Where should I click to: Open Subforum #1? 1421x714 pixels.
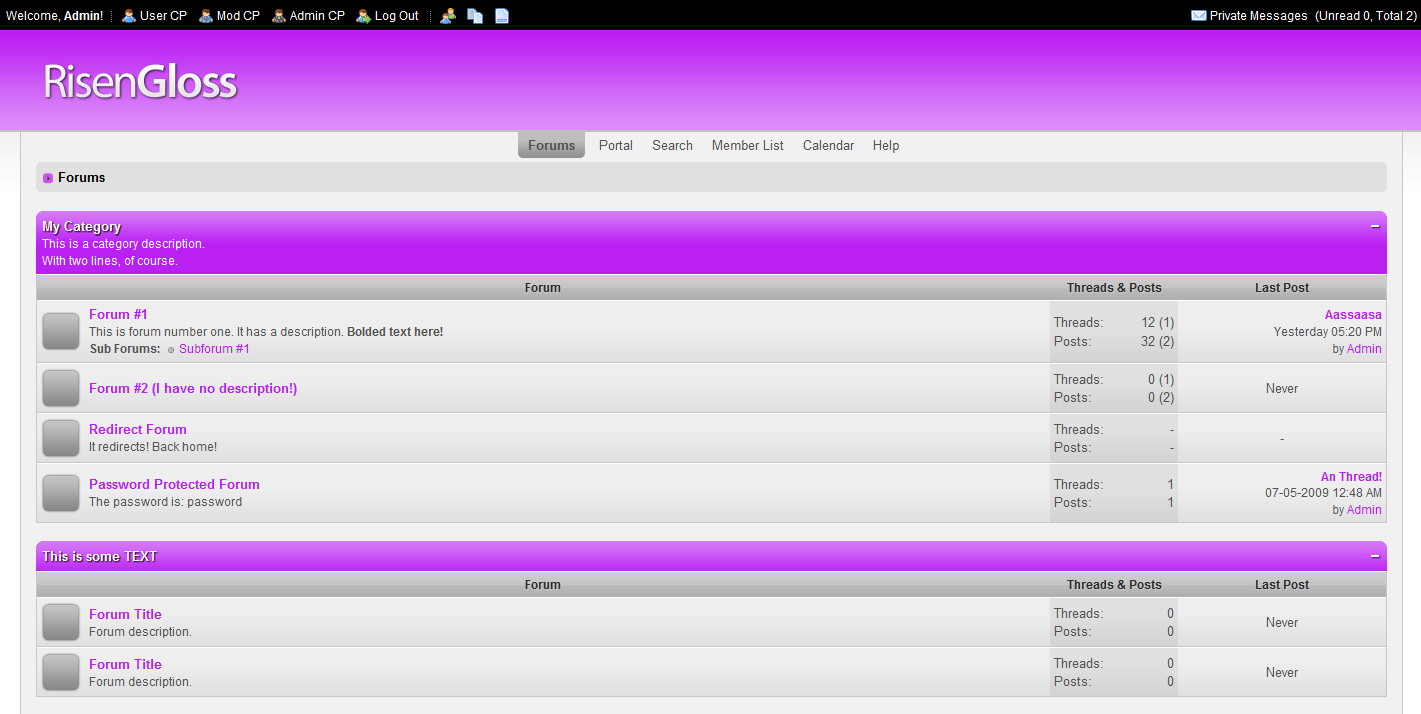[214, 349]
